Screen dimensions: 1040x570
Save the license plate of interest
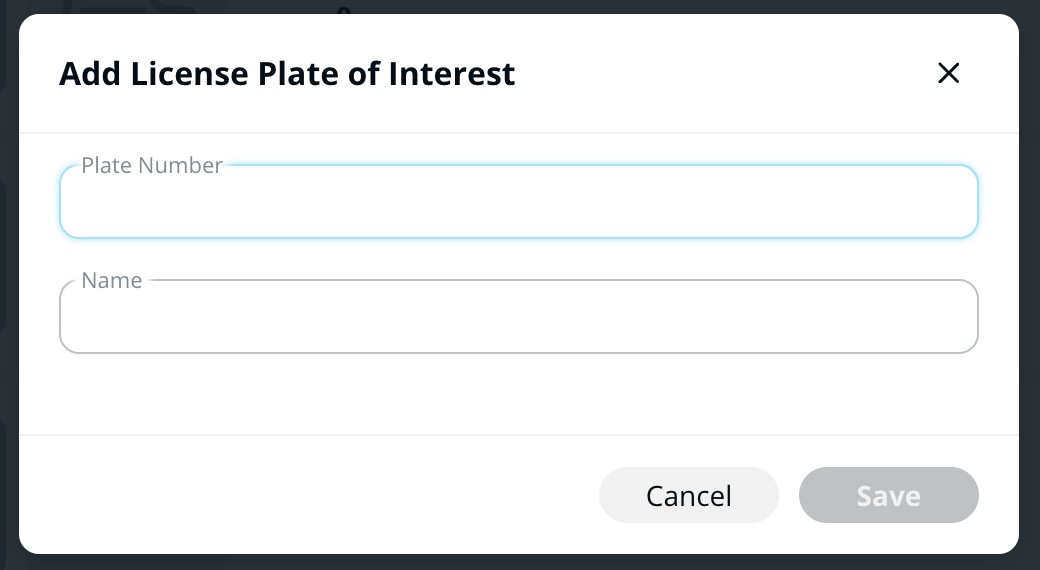(x=888, y=495)
